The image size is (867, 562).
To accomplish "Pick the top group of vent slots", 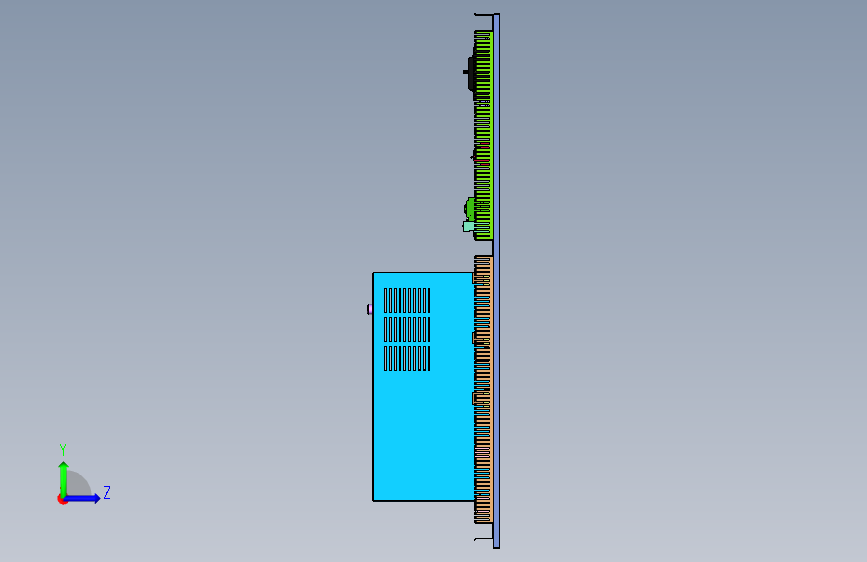I will [x=407, y=300].
